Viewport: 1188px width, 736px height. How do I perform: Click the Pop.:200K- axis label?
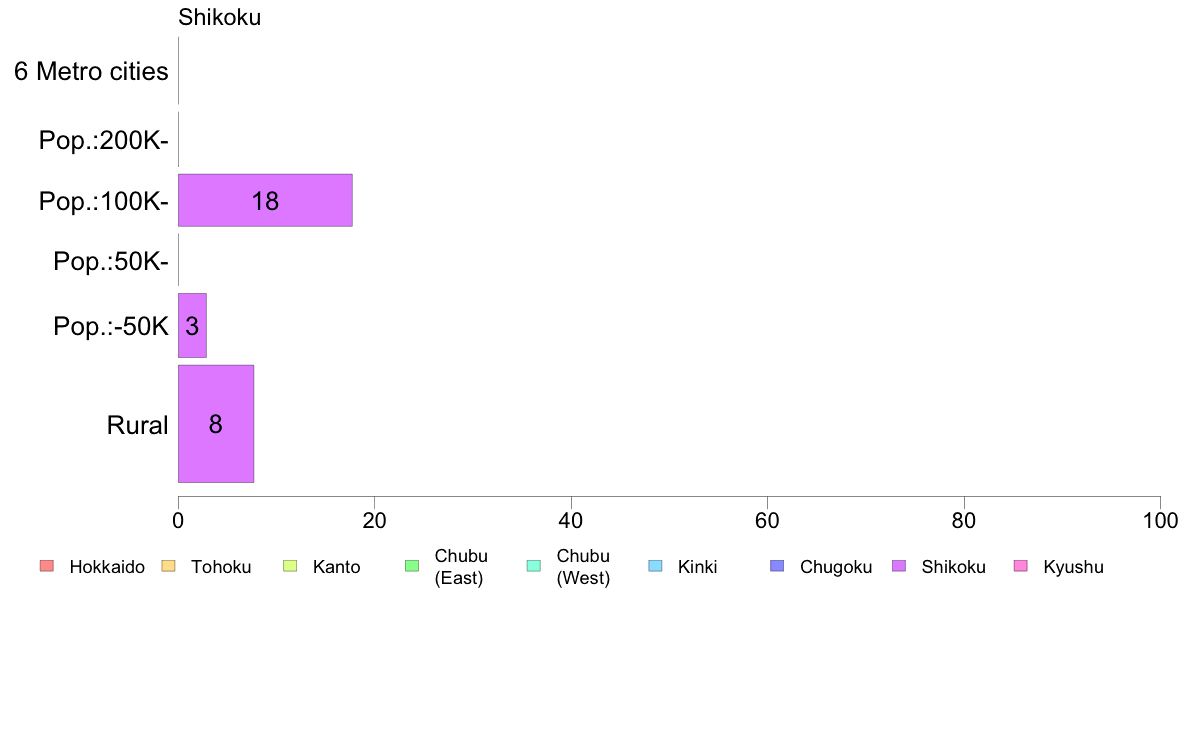104,140
